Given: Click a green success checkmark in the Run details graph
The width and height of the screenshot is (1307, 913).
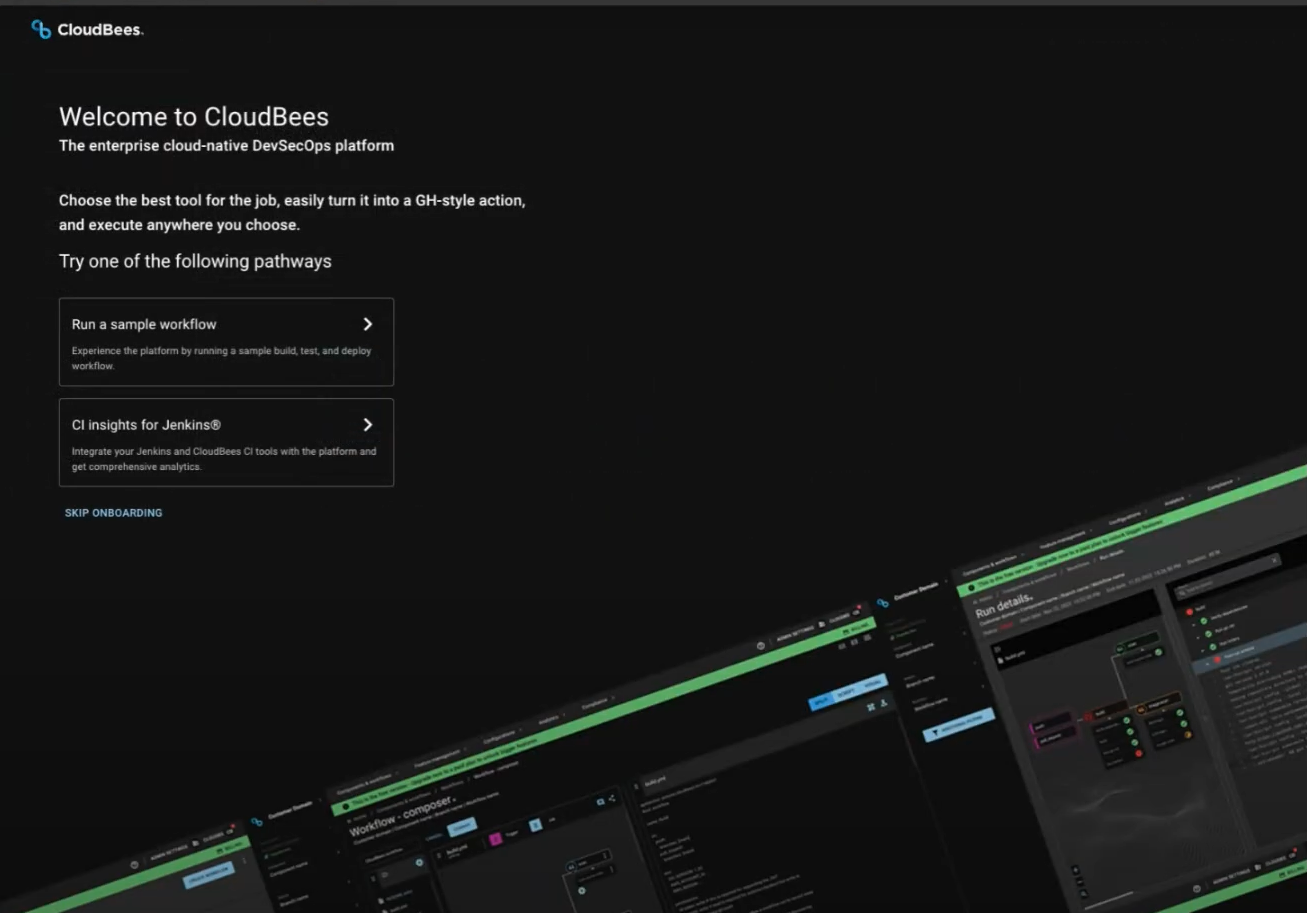Looking at the screenshot, I should [1127, 719].
